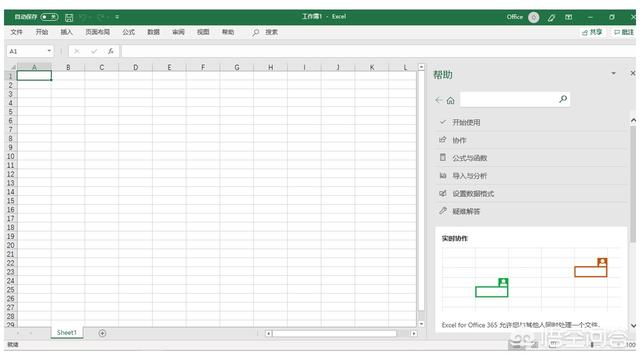Click the Help pane home icon

tap(451, 100)
